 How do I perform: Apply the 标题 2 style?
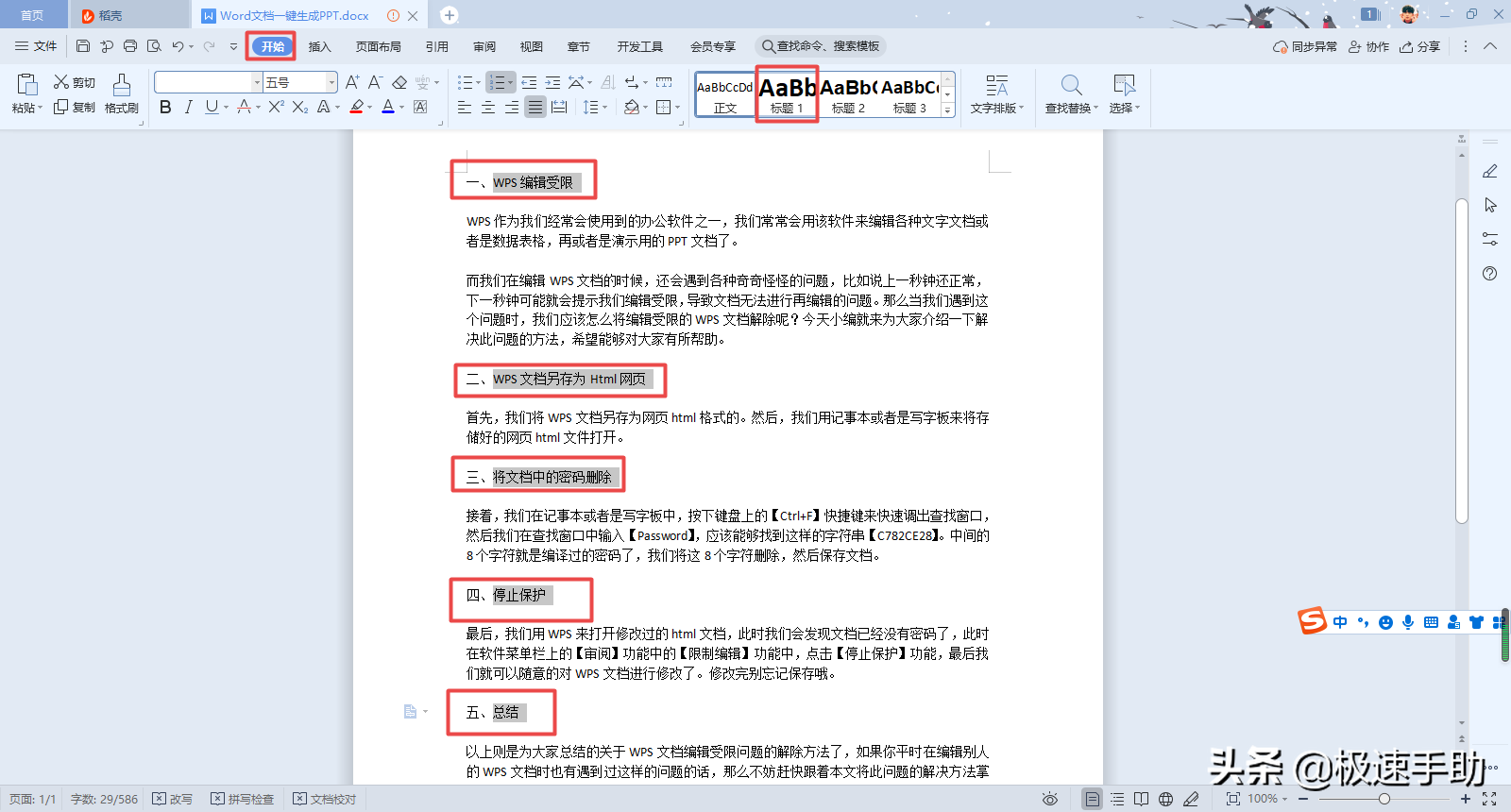(x=848, y=94)
